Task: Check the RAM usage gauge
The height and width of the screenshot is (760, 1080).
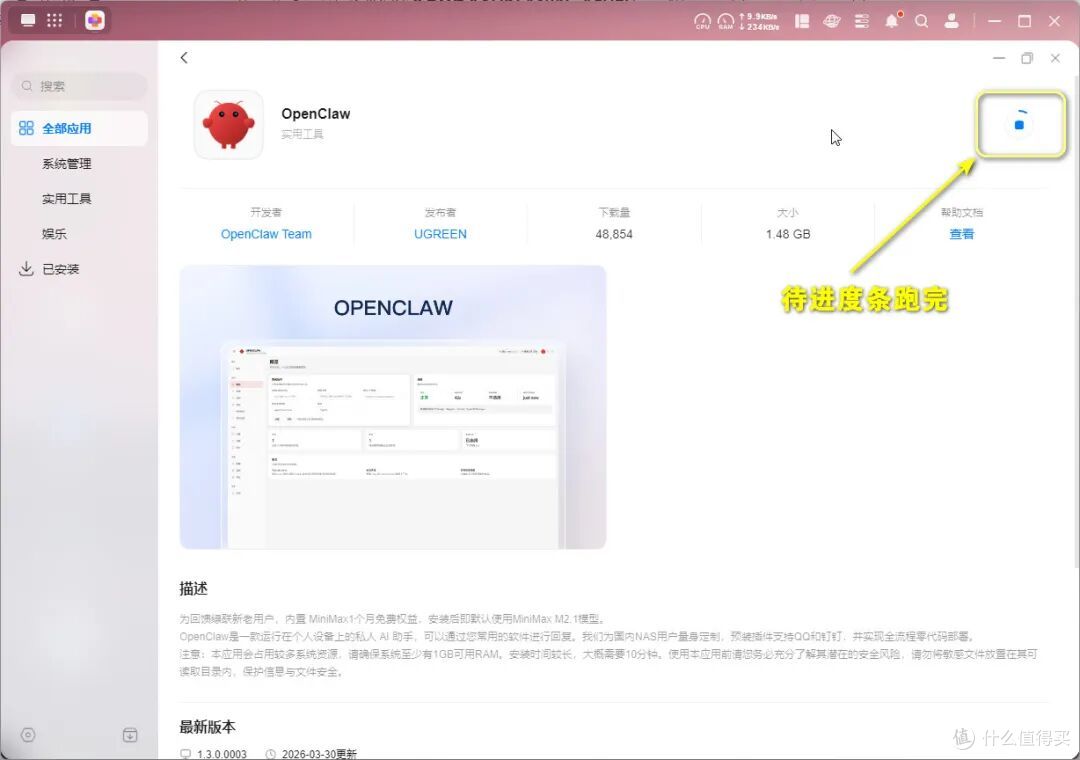Action: 726,21
